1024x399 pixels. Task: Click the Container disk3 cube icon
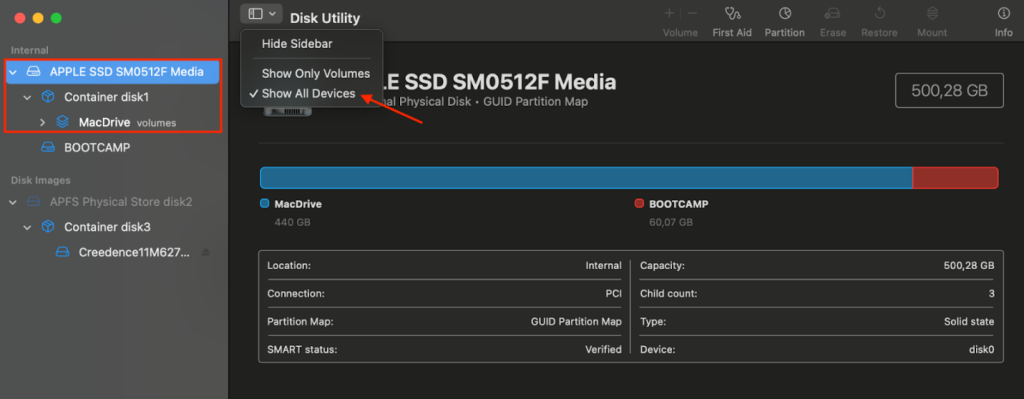[x=48, y=227]
